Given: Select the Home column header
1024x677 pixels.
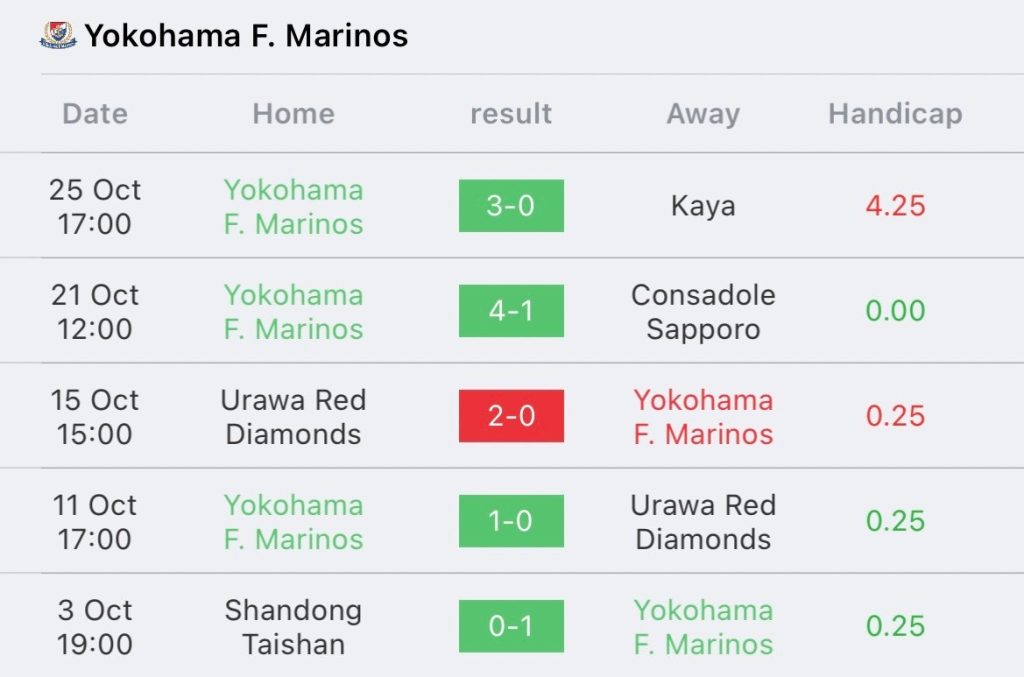Looking at the screenshot, I should tap(293, 114).
